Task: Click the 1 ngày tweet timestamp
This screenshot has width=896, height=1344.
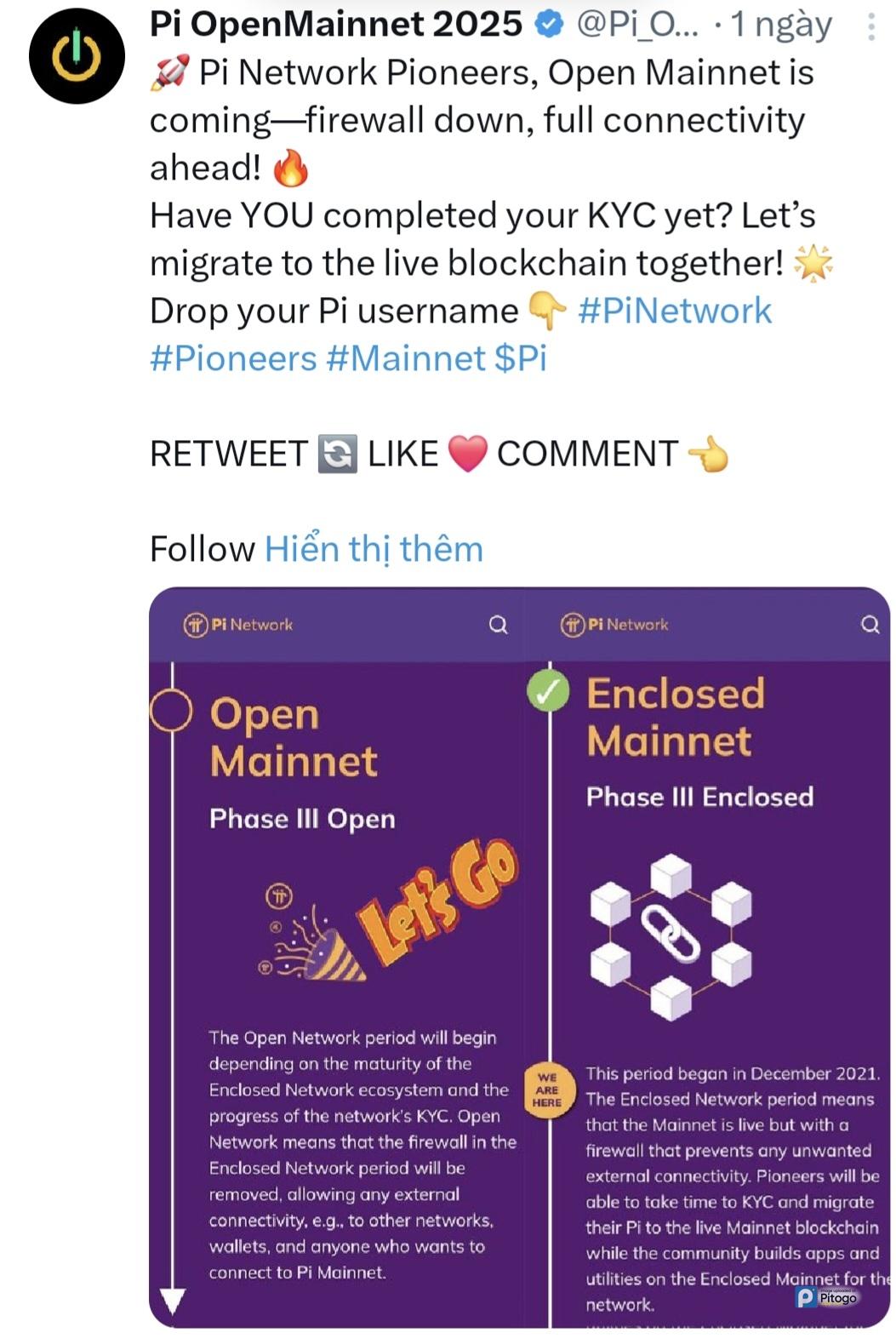Action: click(x=781, y=26)
